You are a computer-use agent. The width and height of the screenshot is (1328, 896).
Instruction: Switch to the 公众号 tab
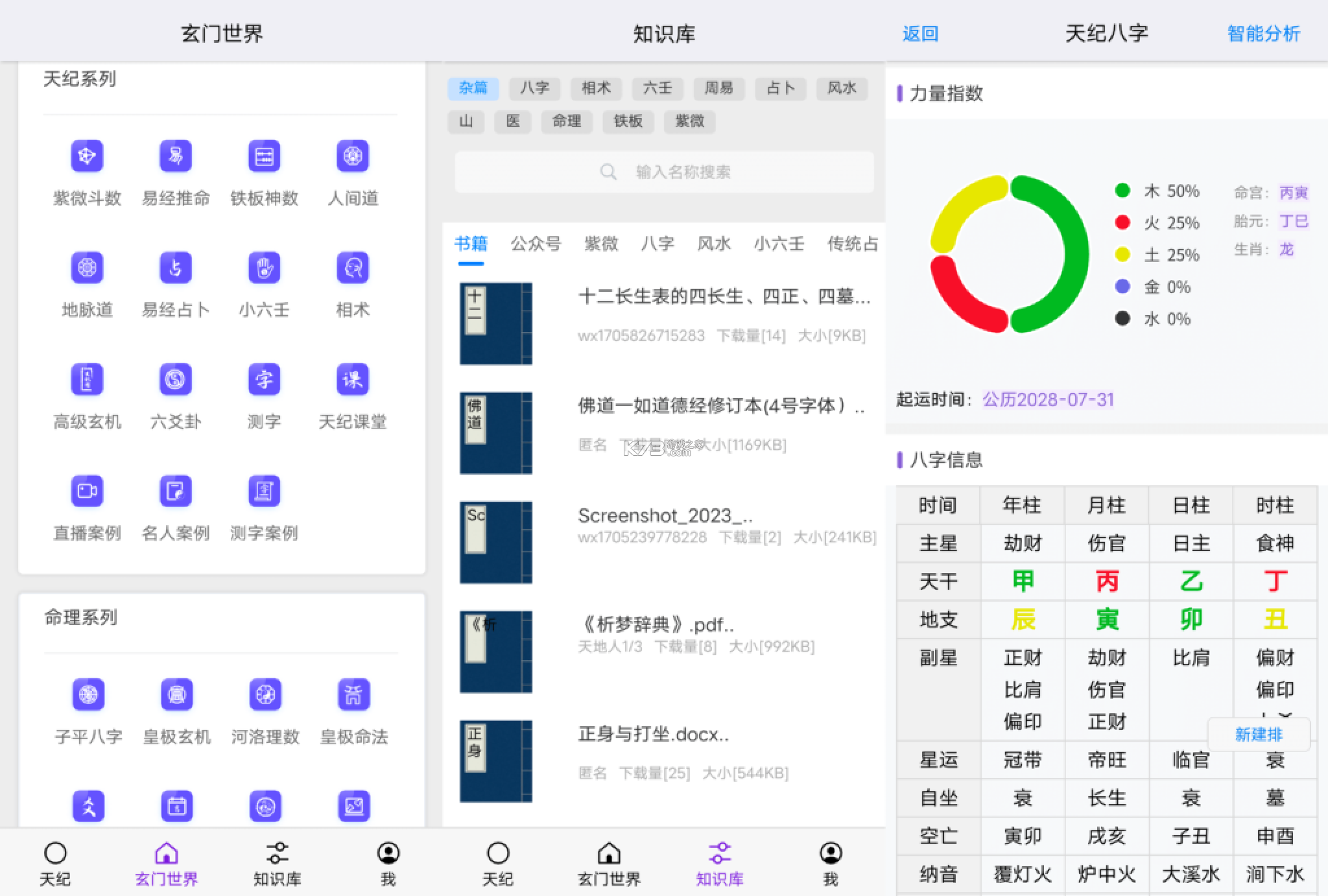click(x=536, y=244)
